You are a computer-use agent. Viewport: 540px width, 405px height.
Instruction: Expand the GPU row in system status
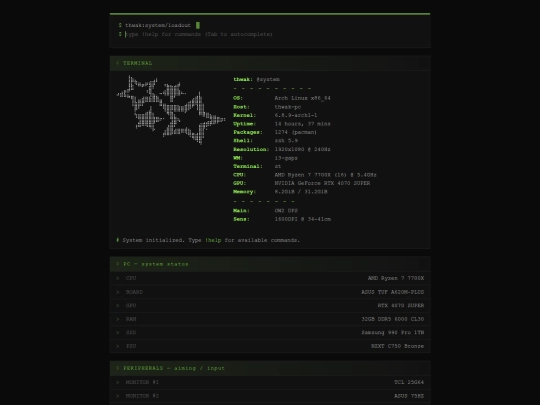[270, 305]
